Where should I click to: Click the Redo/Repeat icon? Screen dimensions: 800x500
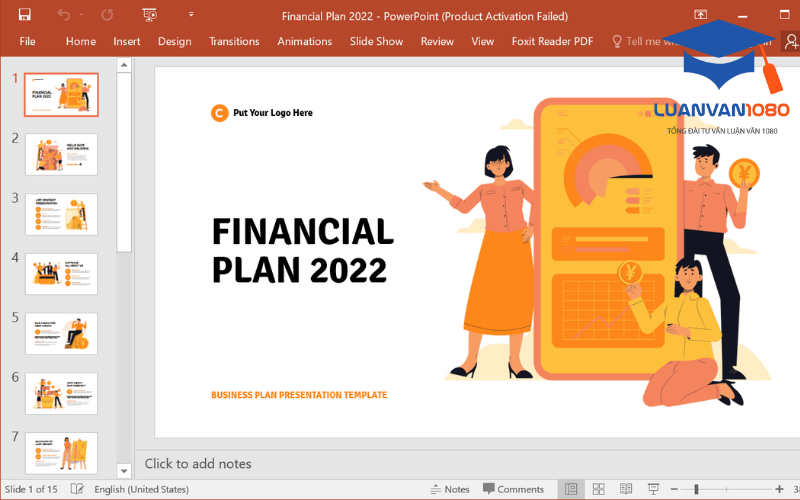click(x=107, y=15)
